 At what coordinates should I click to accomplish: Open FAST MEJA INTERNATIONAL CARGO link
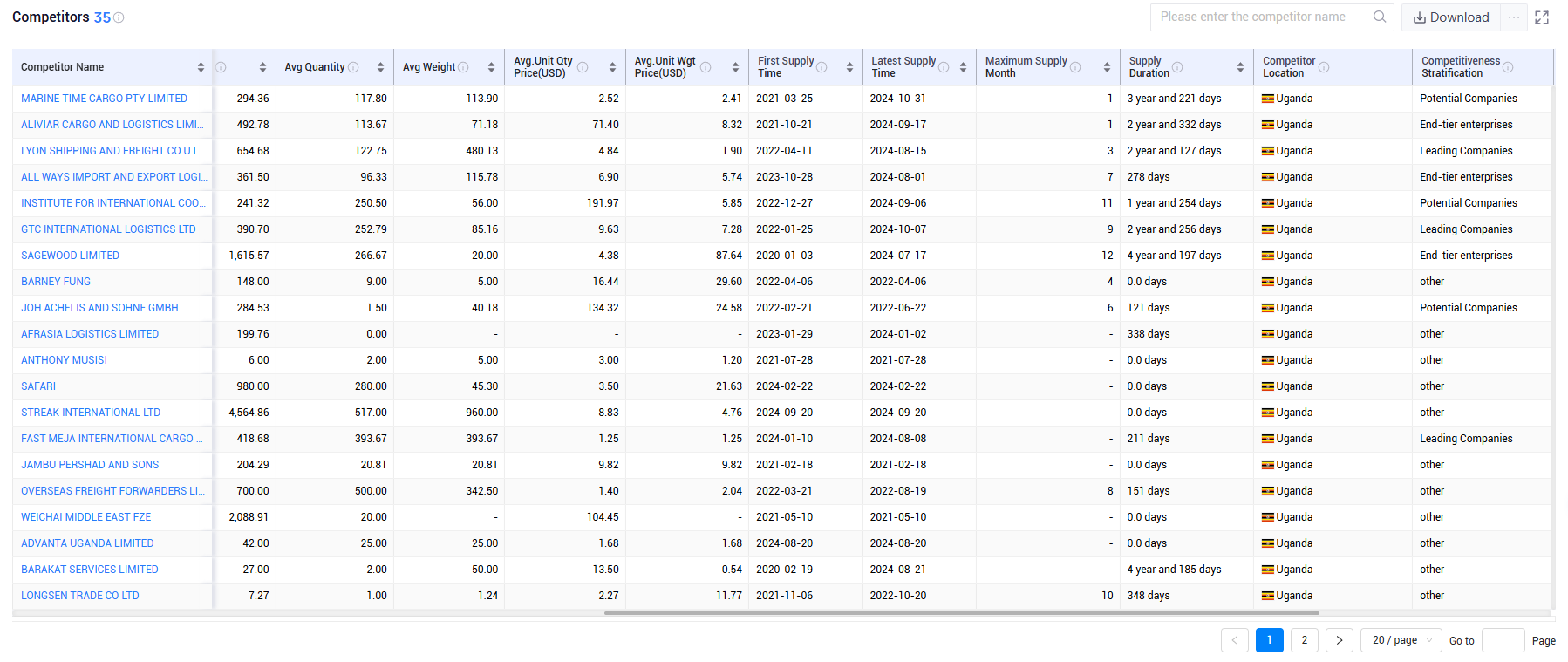[x=112, y=439]
